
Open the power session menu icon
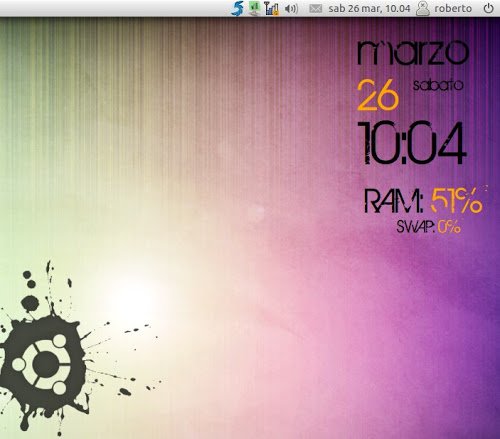pyautogui.click(x=488, y=8)
